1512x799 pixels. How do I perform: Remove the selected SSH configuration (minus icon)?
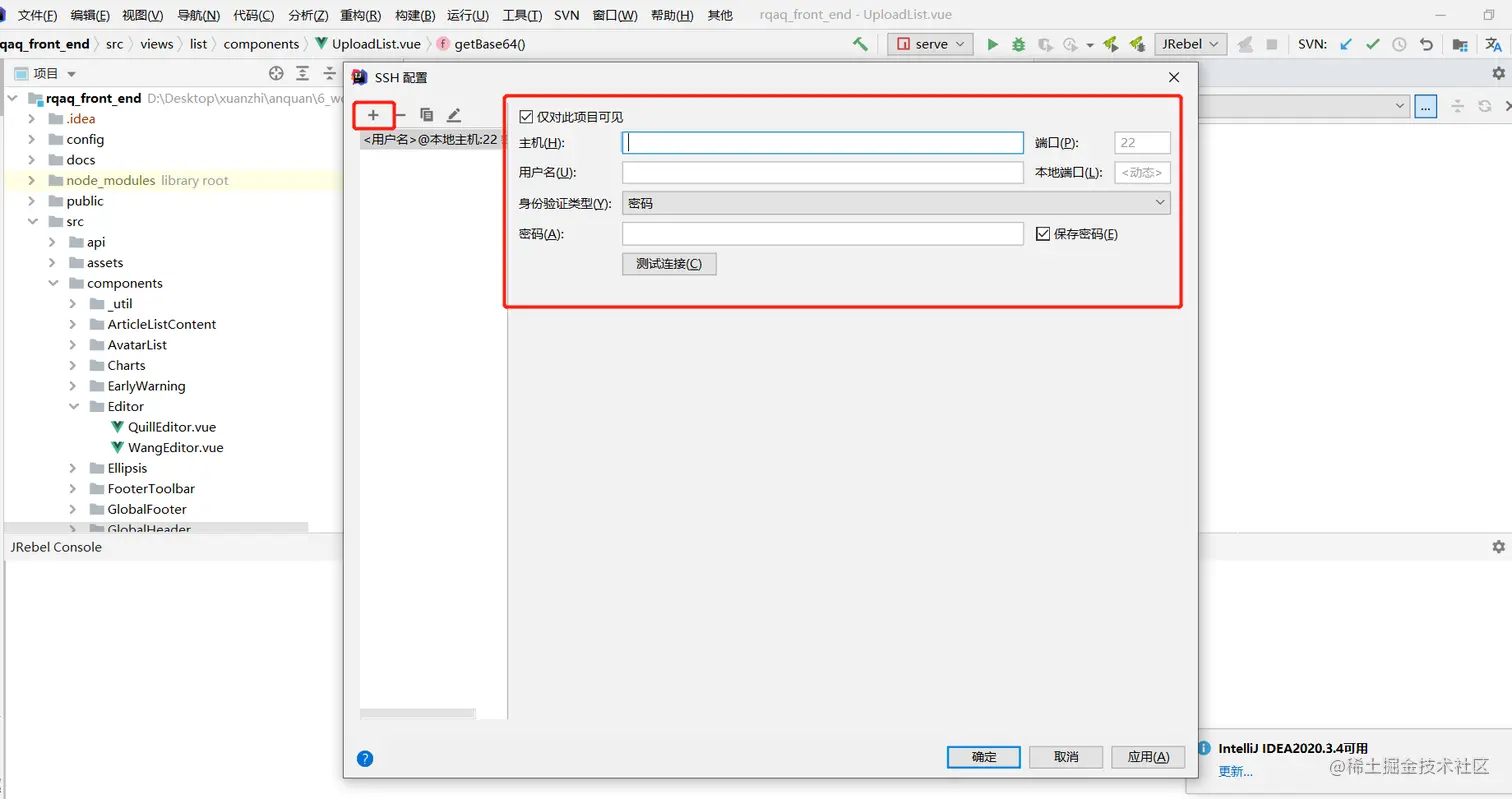point(400,115)
